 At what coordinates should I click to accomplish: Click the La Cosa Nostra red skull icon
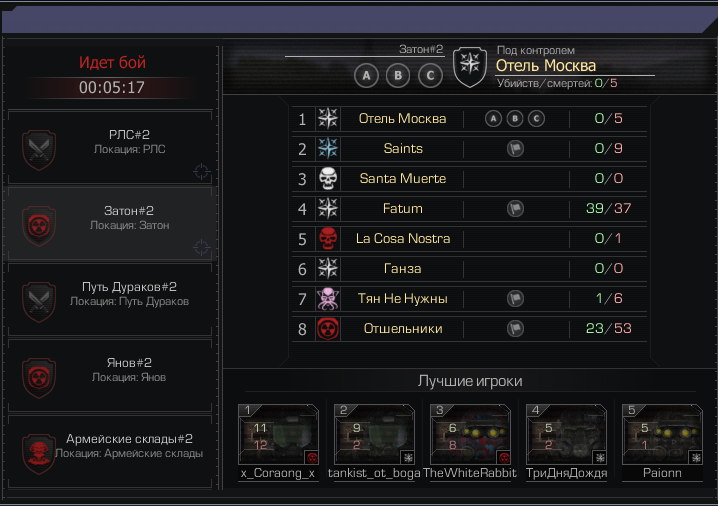[328, 239]
